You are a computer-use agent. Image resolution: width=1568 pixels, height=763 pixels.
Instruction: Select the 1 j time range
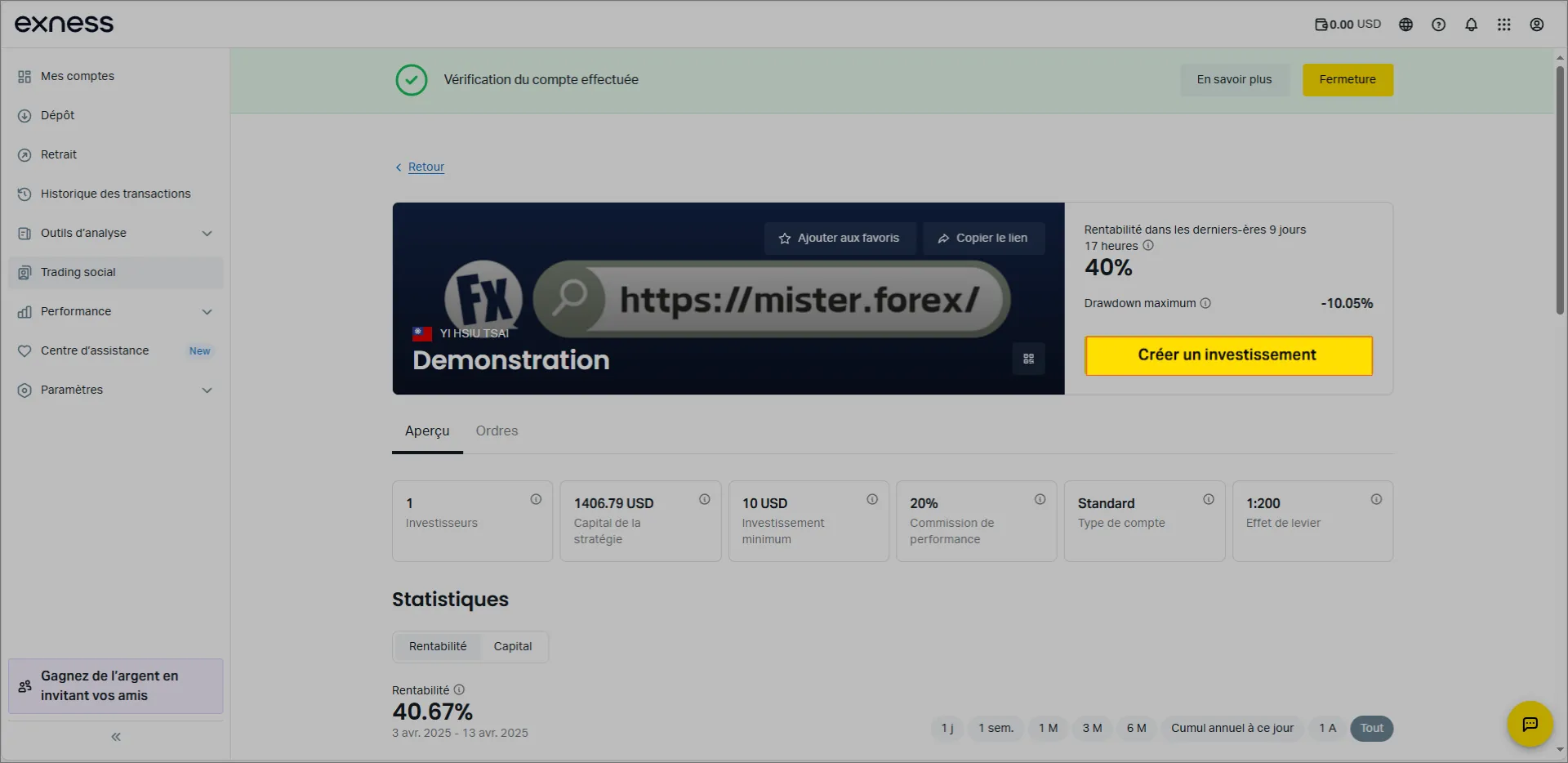pyautogui.click(x=947, y=728)
